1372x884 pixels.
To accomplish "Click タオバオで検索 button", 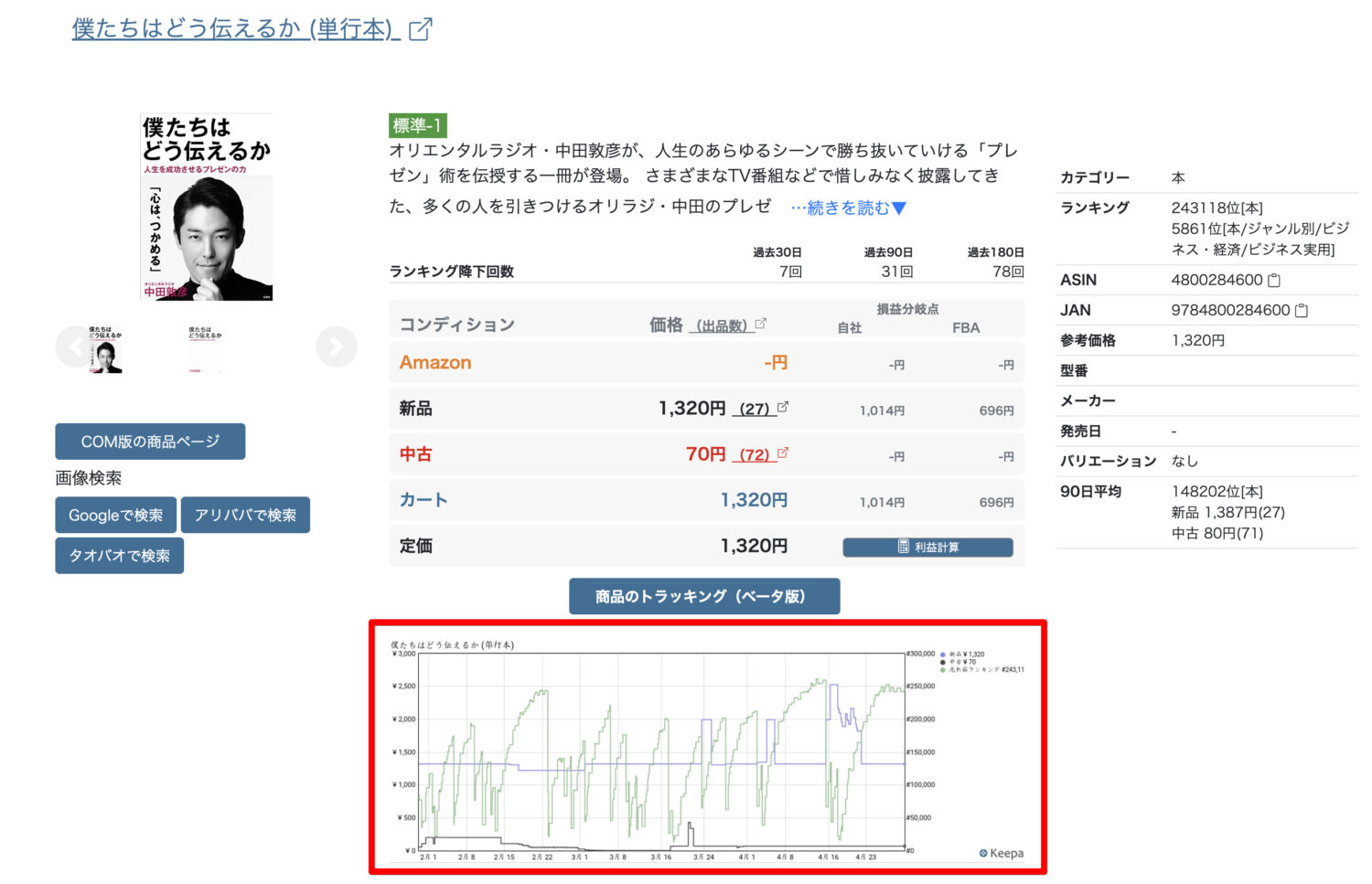I will [120, 556].
